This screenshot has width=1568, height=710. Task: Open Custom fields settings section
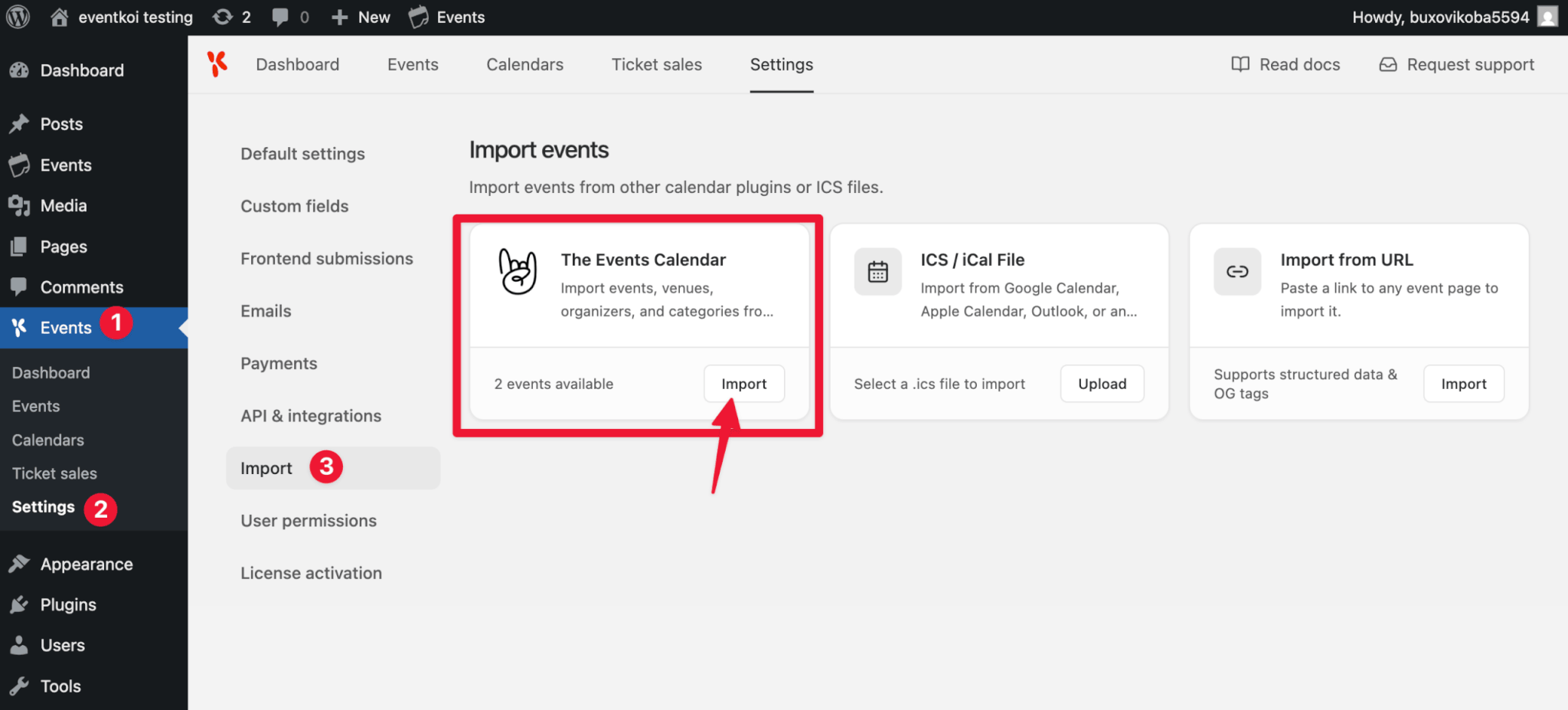coord(295,206)
